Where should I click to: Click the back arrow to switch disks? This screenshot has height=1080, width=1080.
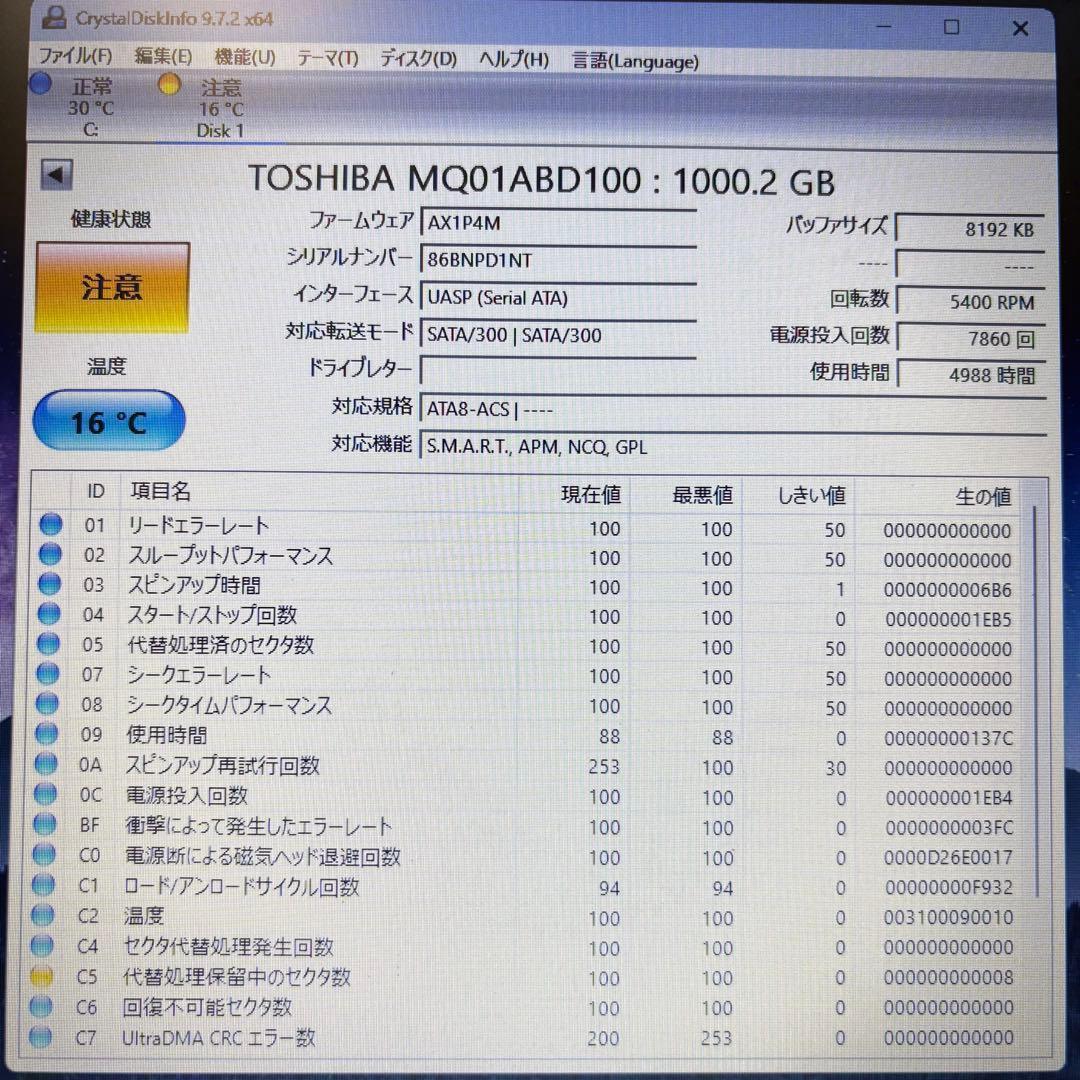[57, 174]
